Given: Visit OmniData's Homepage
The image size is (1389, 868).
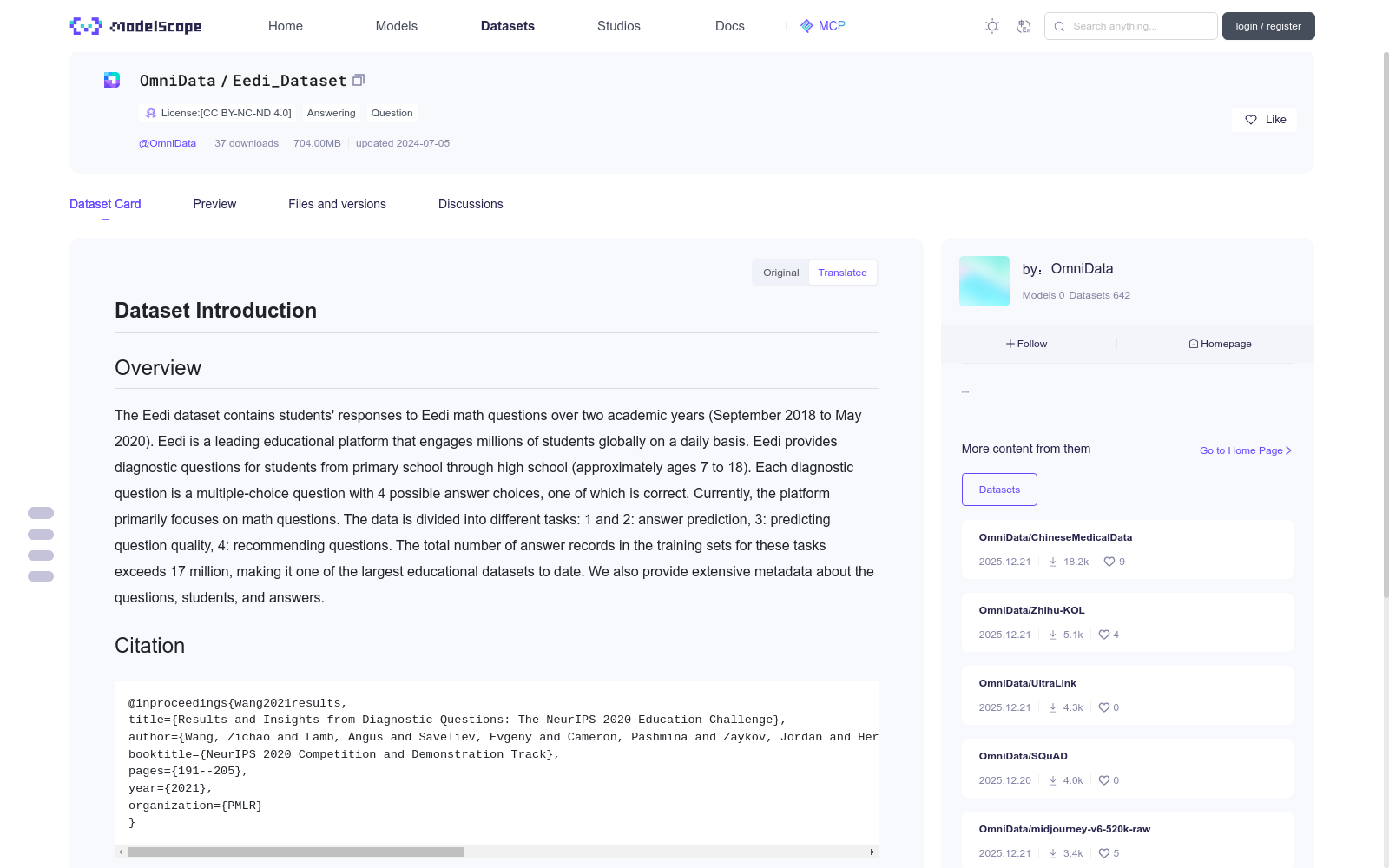Looking at the screenshot, I should (1221, 344).
